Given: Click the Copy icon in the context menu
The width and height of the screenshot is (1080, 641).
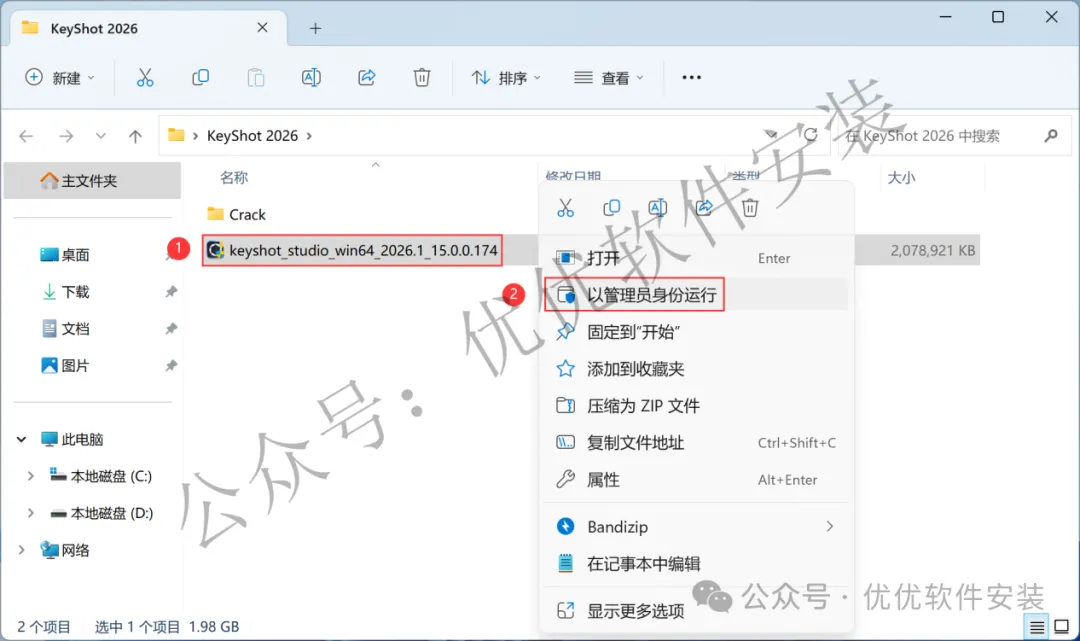Looking at the screenshot, I should [612, 208].
